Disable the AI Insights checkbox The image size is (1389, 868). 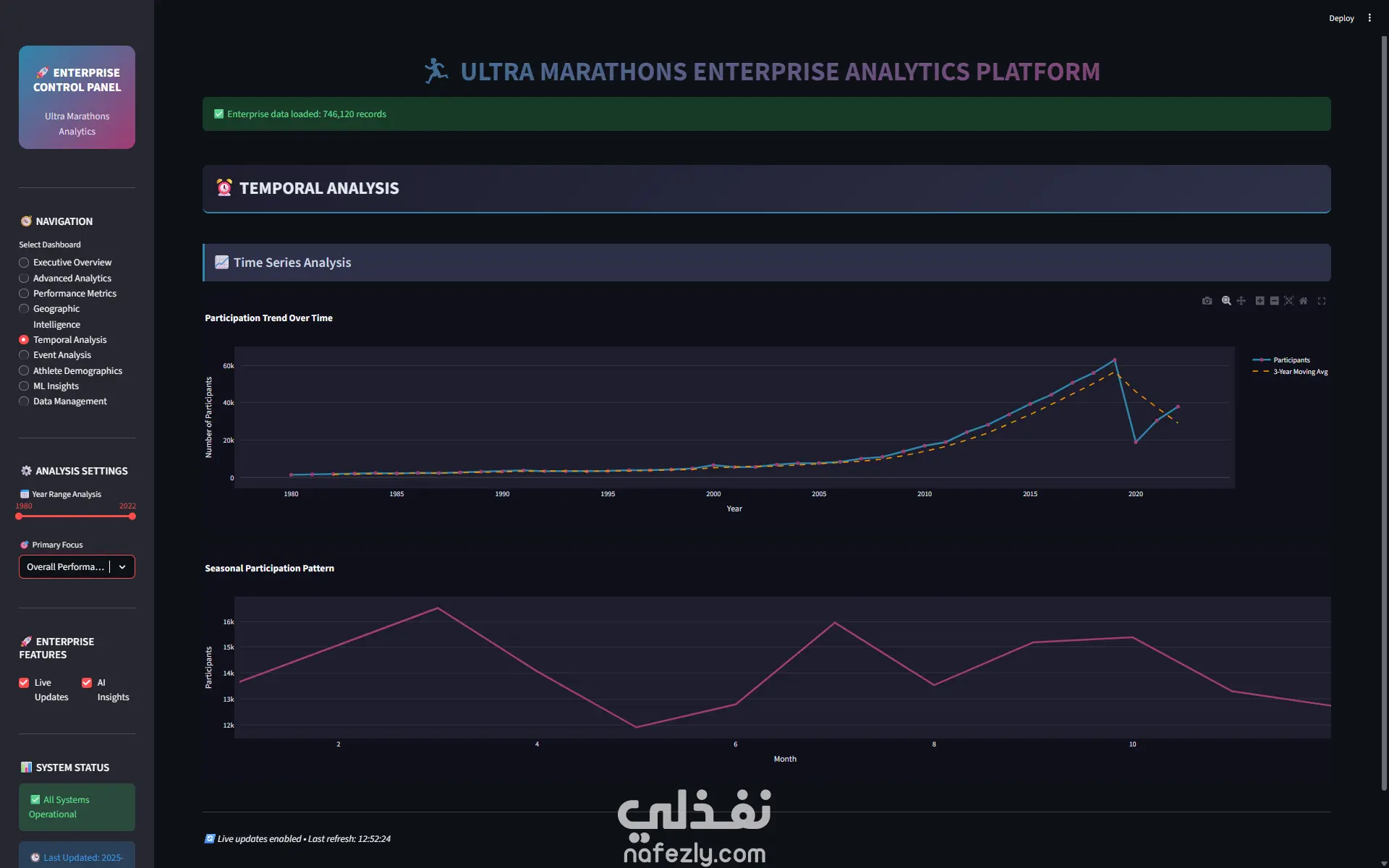(87, 683)
